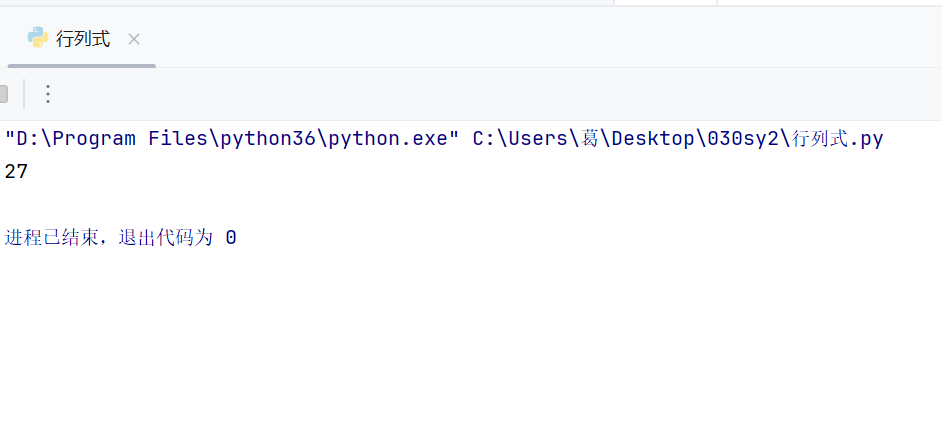
Task: Click the 行列式.py script file name
Action: coord(837,139)
